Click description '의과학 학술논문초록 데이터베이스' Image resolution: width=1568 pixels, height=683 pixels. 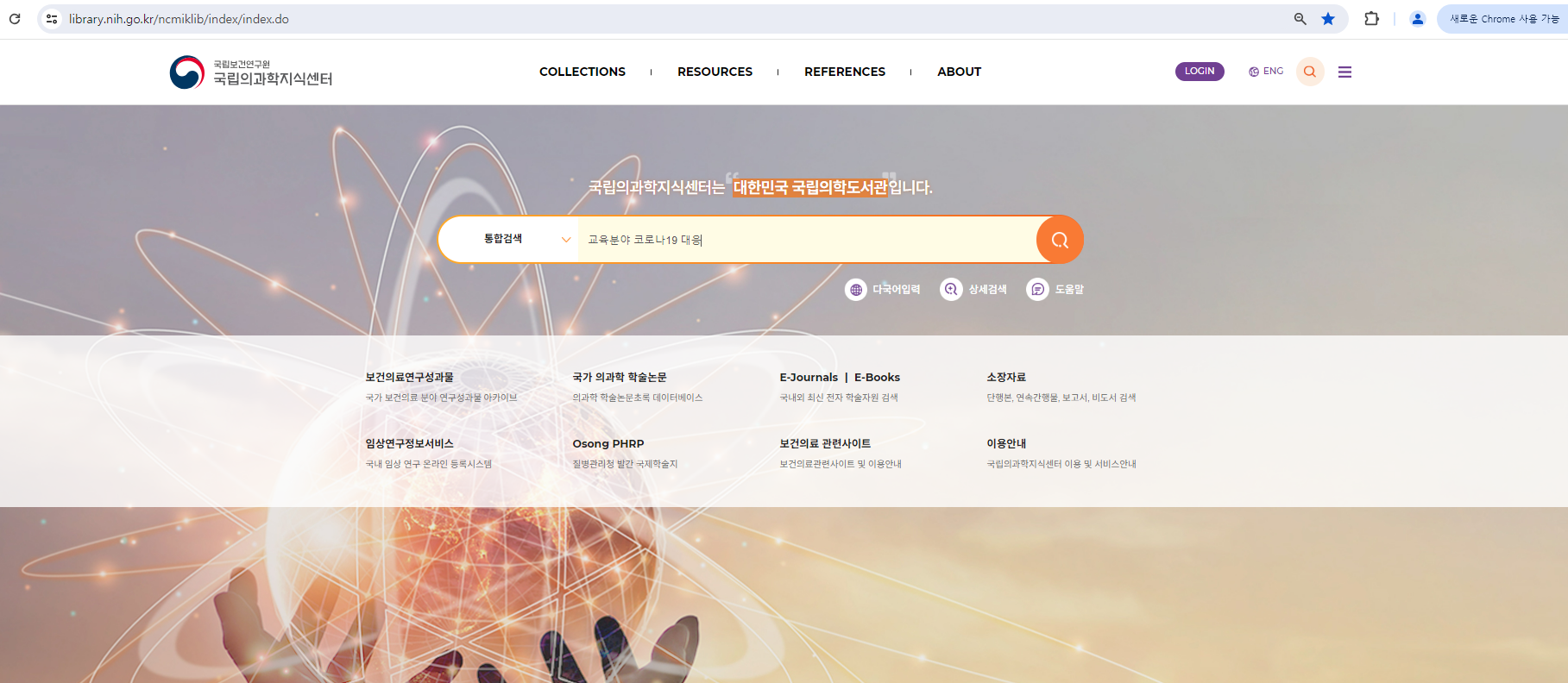(x=638, y=398)
